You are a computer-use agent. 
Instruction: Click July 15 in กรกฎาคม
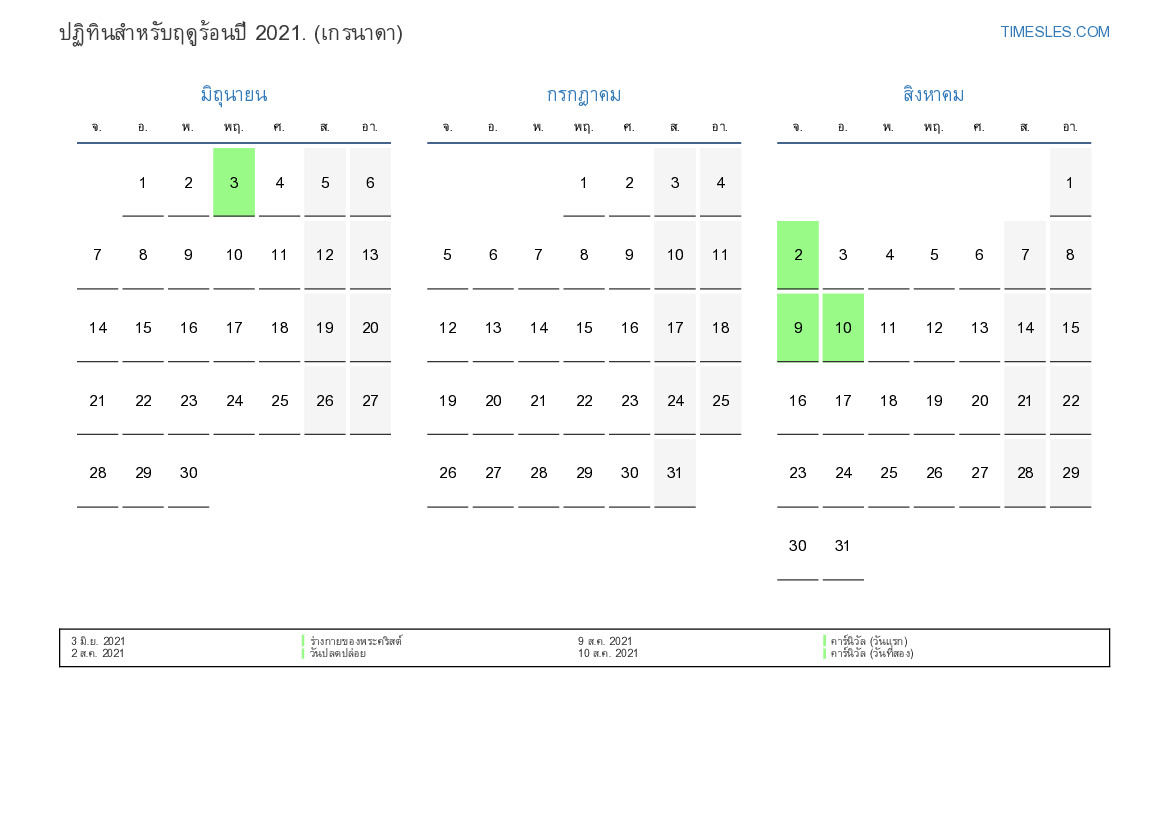[584, 328]
